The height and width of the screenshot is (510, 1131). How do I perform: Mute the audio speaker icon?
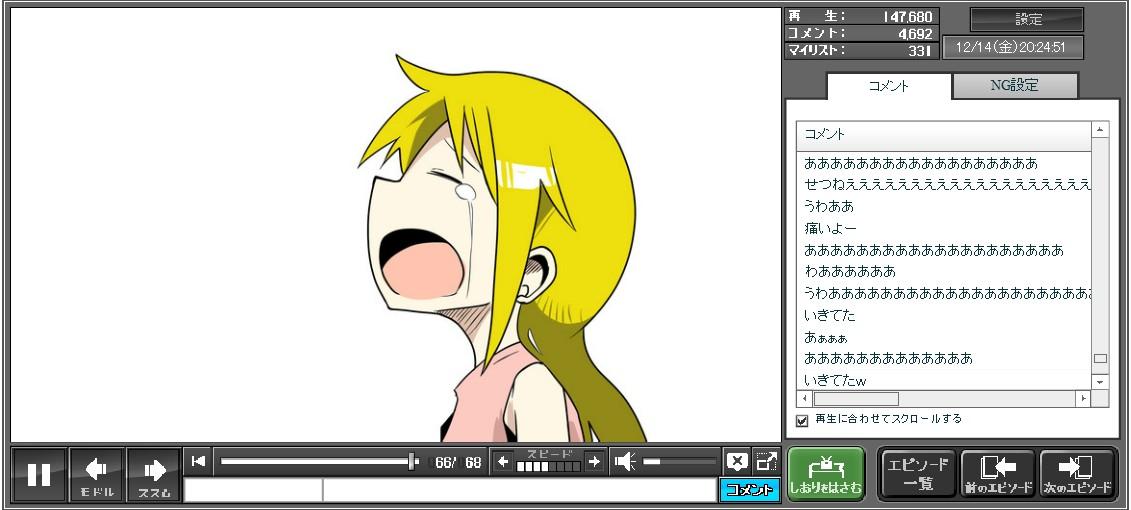pyautogui.click(x=625, y=461)
